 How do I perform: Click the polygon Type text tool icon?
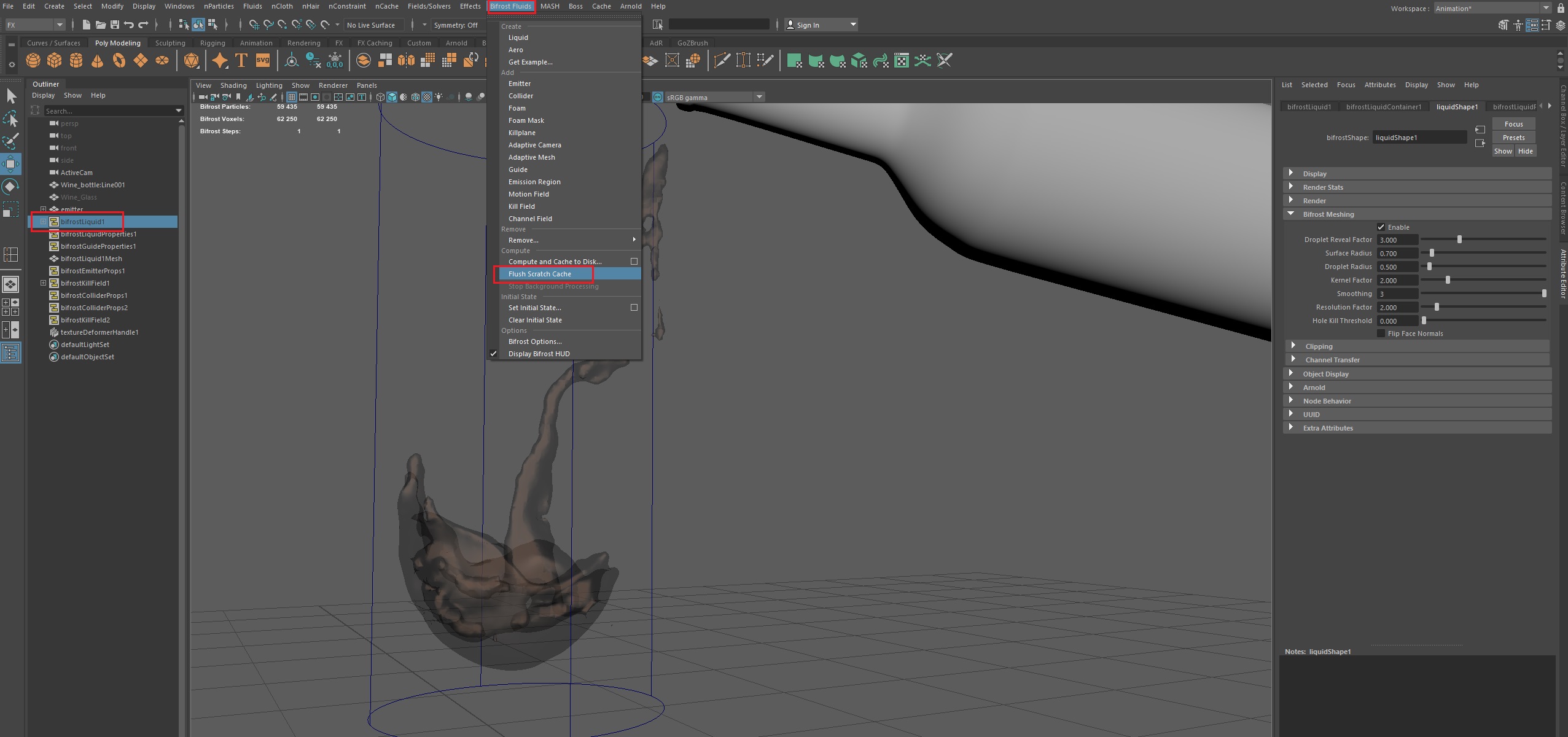(241, 60)
